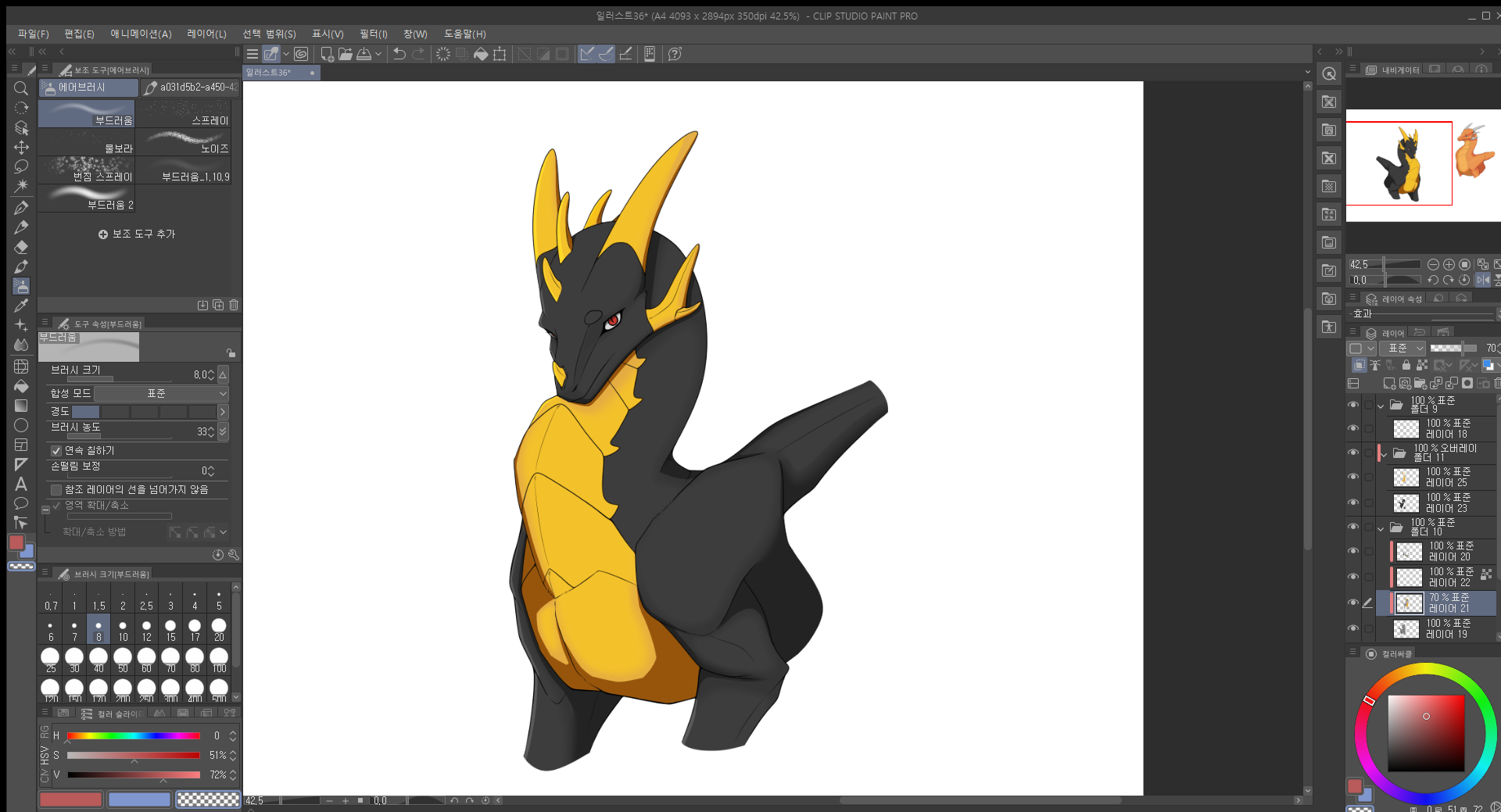The image size is (1501, 812).
Task: Select the Auto select magic wand tool
Action: (x=21, y=186)
